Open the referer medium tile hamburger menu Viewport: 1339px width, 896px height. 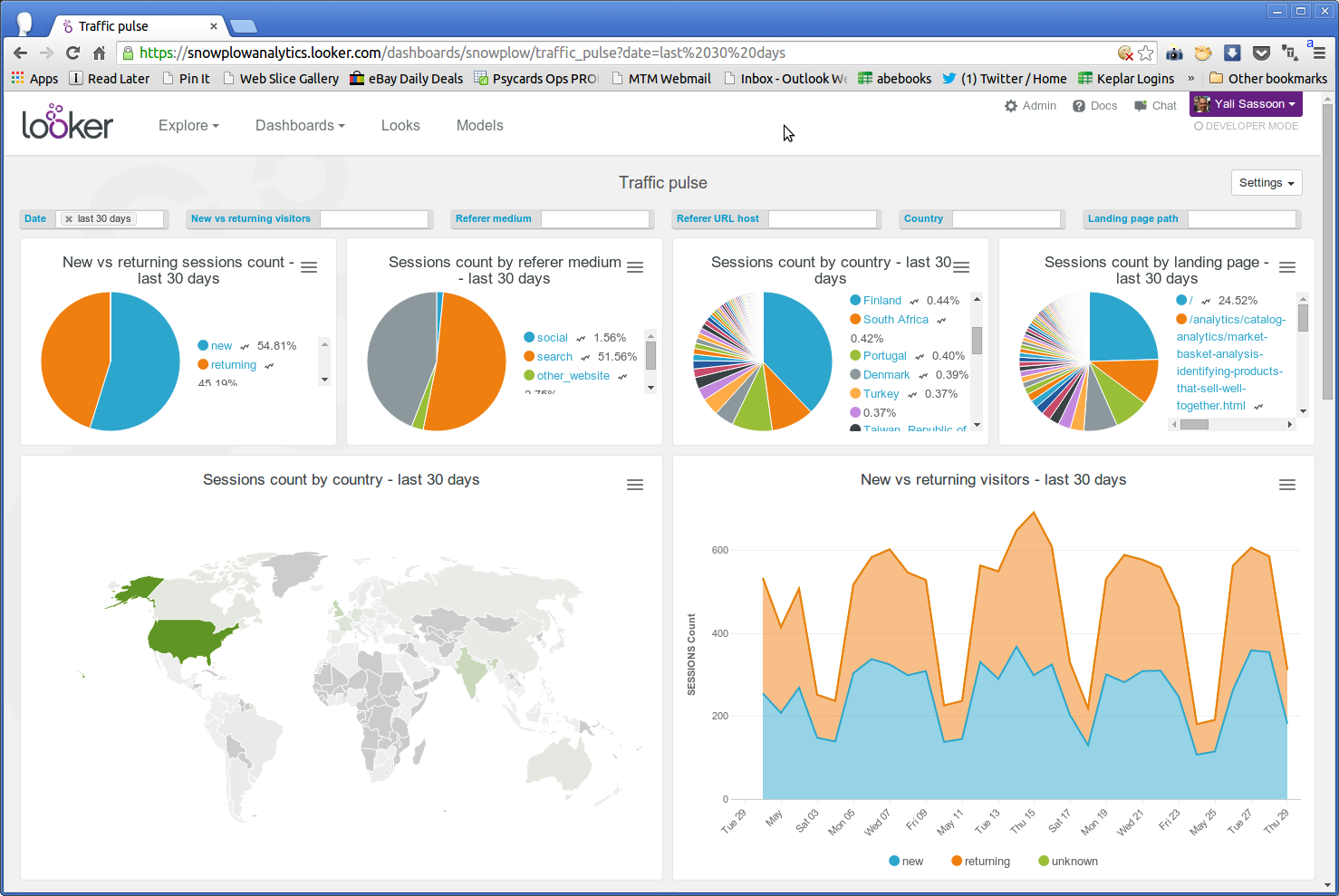click(x=635, y=267)
